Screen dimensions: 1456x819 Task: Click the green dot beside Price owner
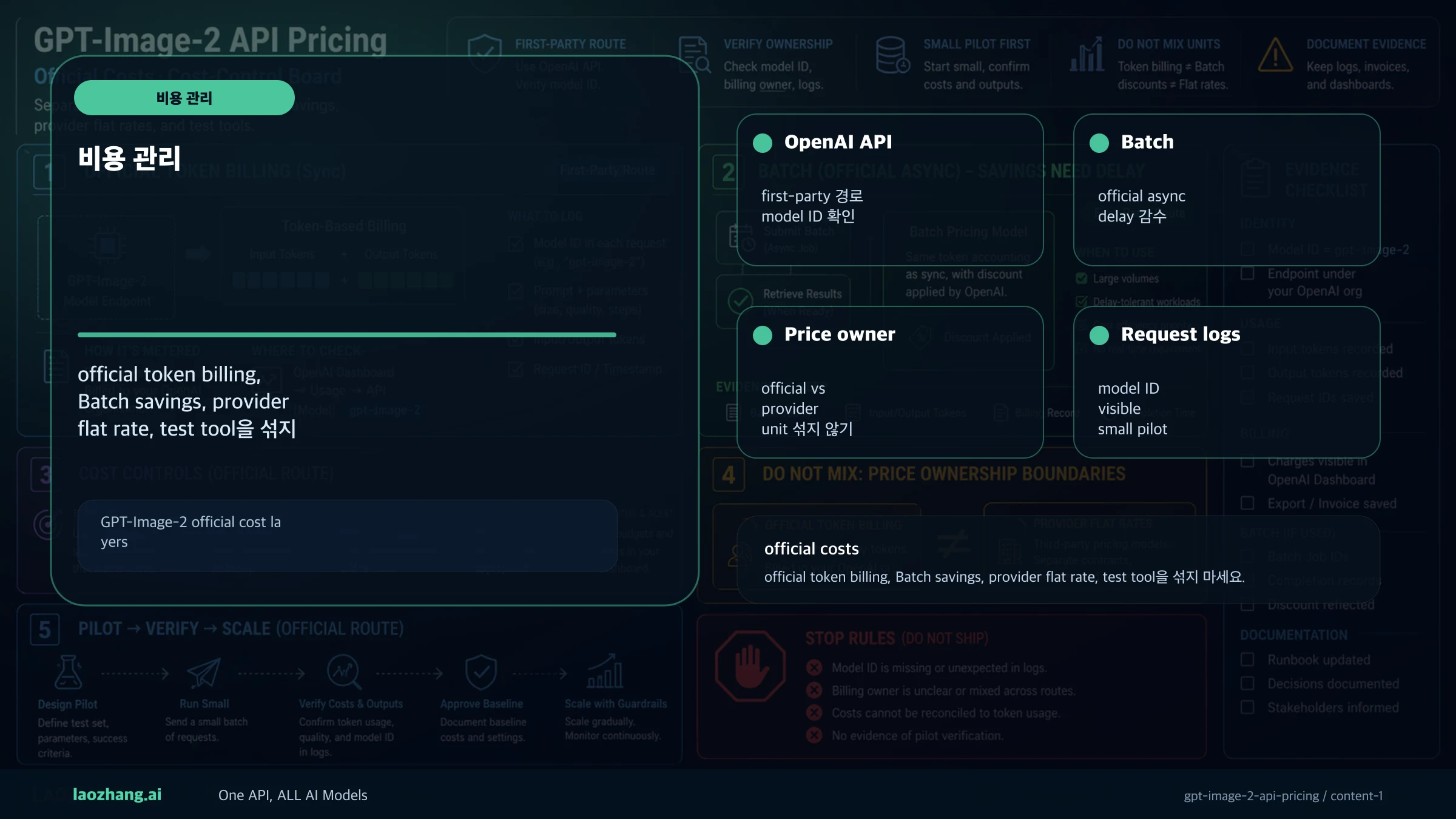(763, 335)
